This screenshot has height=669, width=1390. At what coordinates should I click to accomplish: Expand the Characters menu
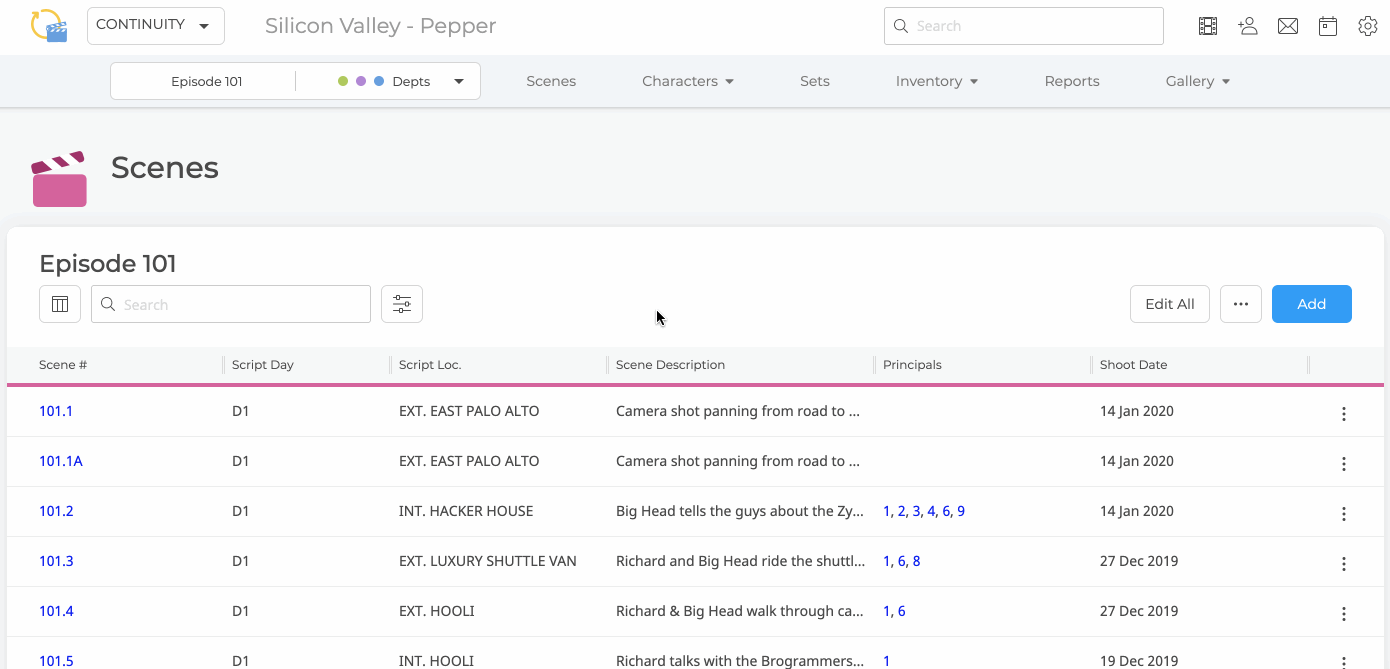688,82
